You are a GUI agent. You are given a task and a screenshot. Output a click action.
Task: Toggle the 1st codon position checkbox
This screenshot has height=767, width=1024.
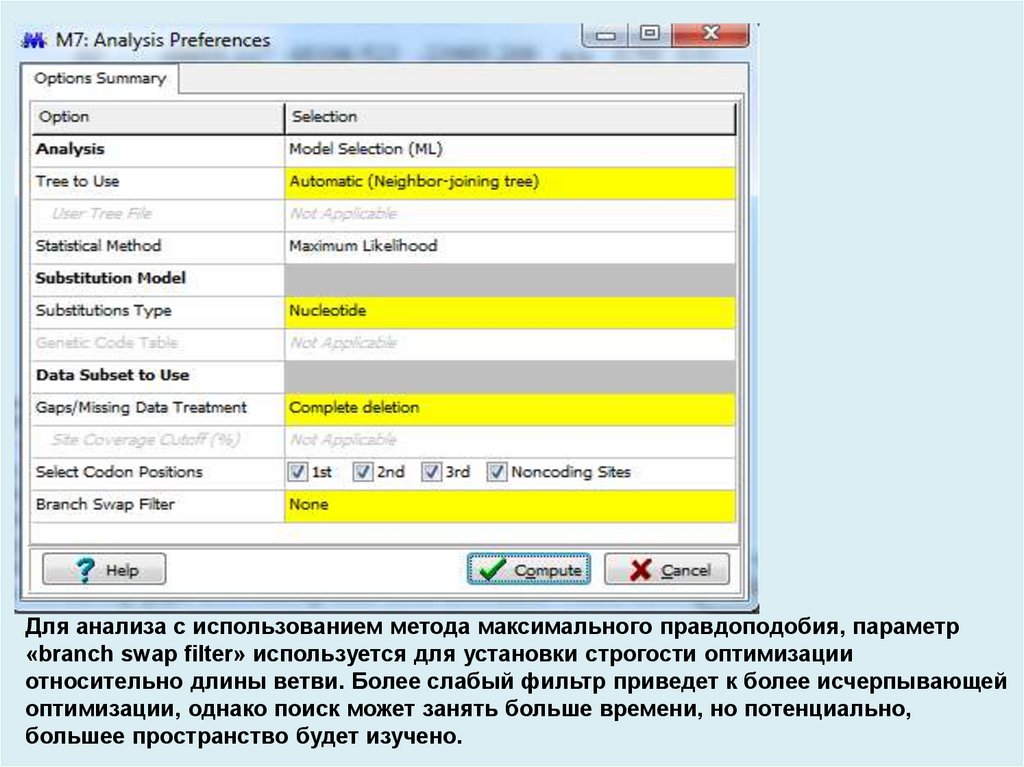pyautogui.click(x=298, y=472)
